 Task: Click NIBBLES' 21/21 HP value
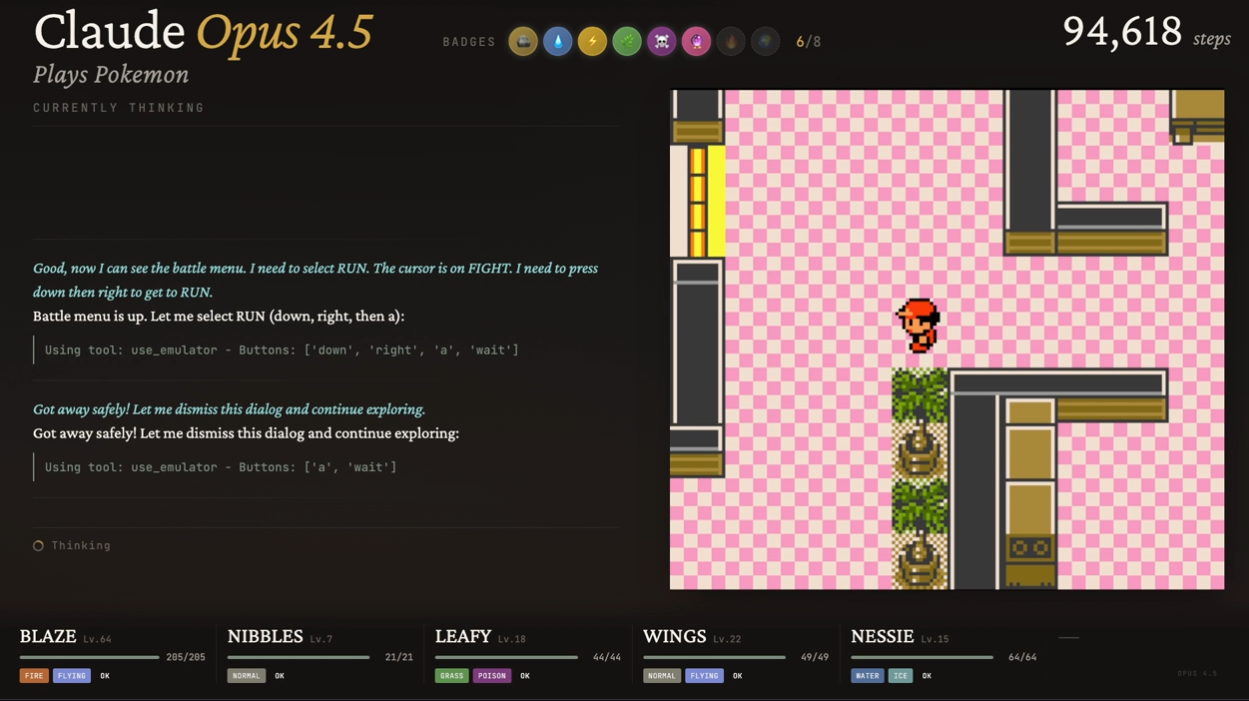pos(399,657)
